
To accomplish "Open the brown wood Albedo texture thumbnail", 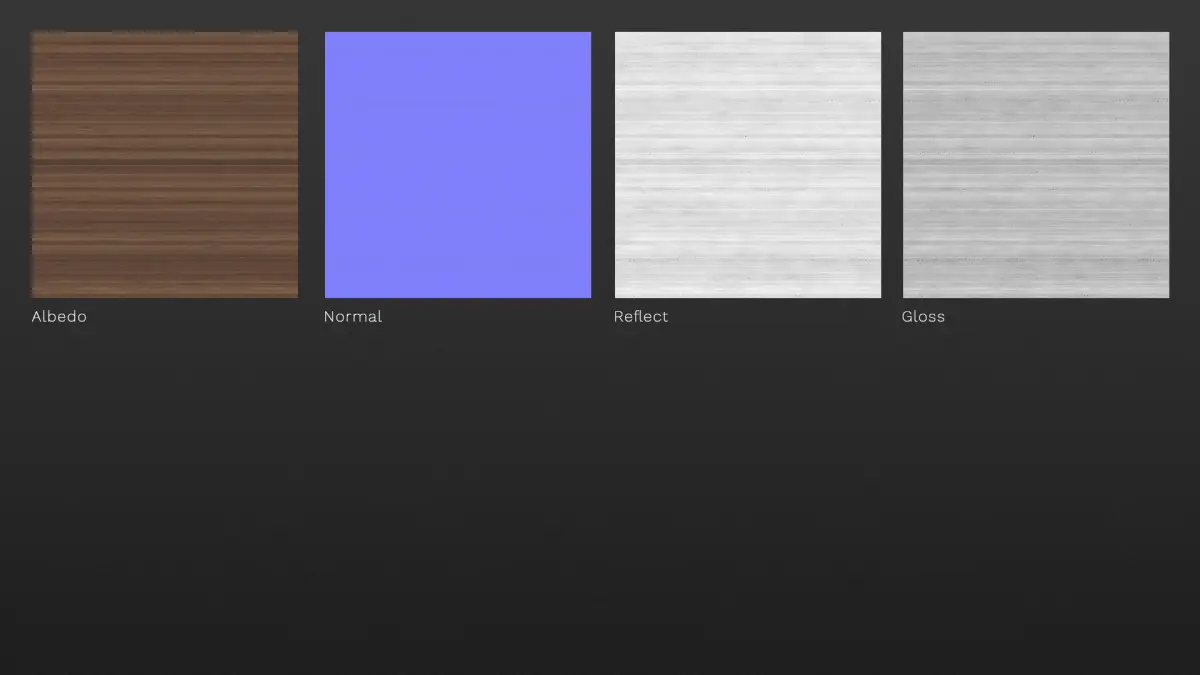I will coord(165,165).
